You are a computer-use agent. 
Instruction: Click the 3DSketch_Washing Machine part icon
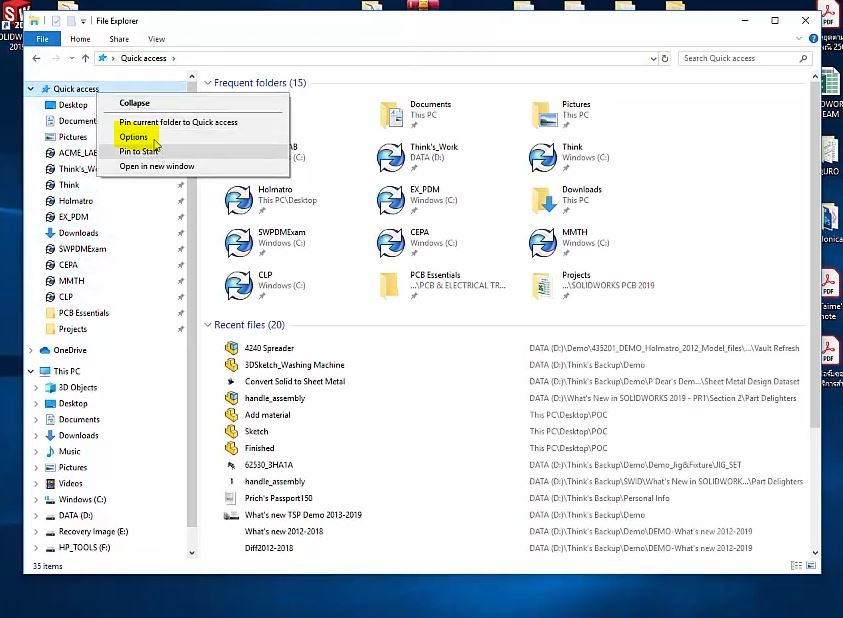pyautogui.click(x=231, y=365)
